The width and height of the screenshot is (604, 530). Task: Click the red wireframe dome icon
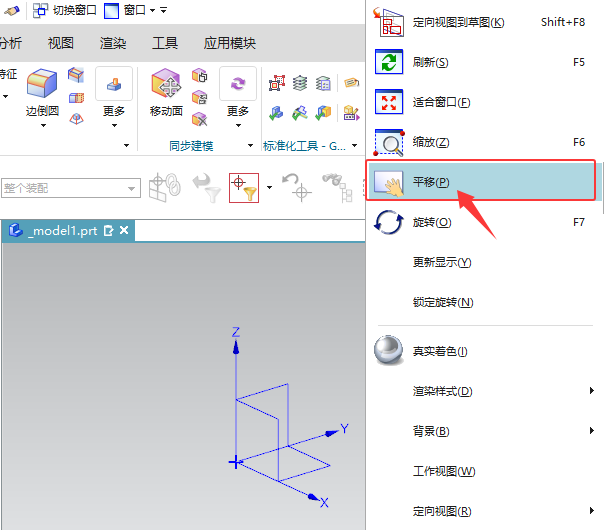pyautogui.click(x=76, y=119)
